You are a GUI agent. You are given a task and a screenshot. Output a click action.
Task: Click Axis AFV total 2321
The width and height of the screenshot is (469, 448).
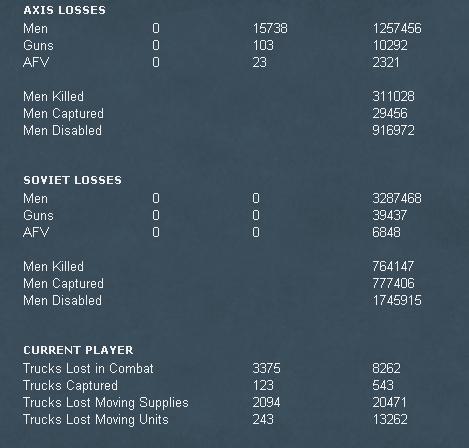coord(386,62)
